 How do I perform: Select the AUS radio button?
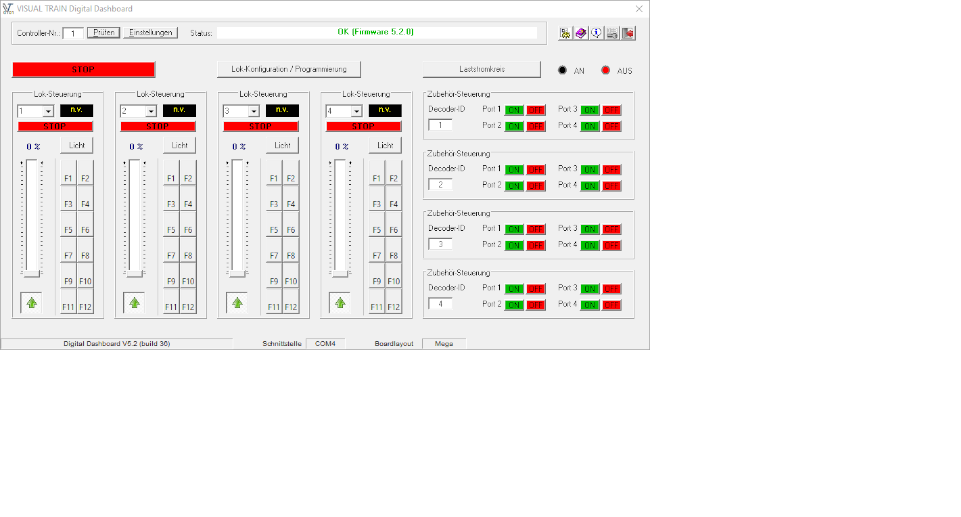(605, 71)
